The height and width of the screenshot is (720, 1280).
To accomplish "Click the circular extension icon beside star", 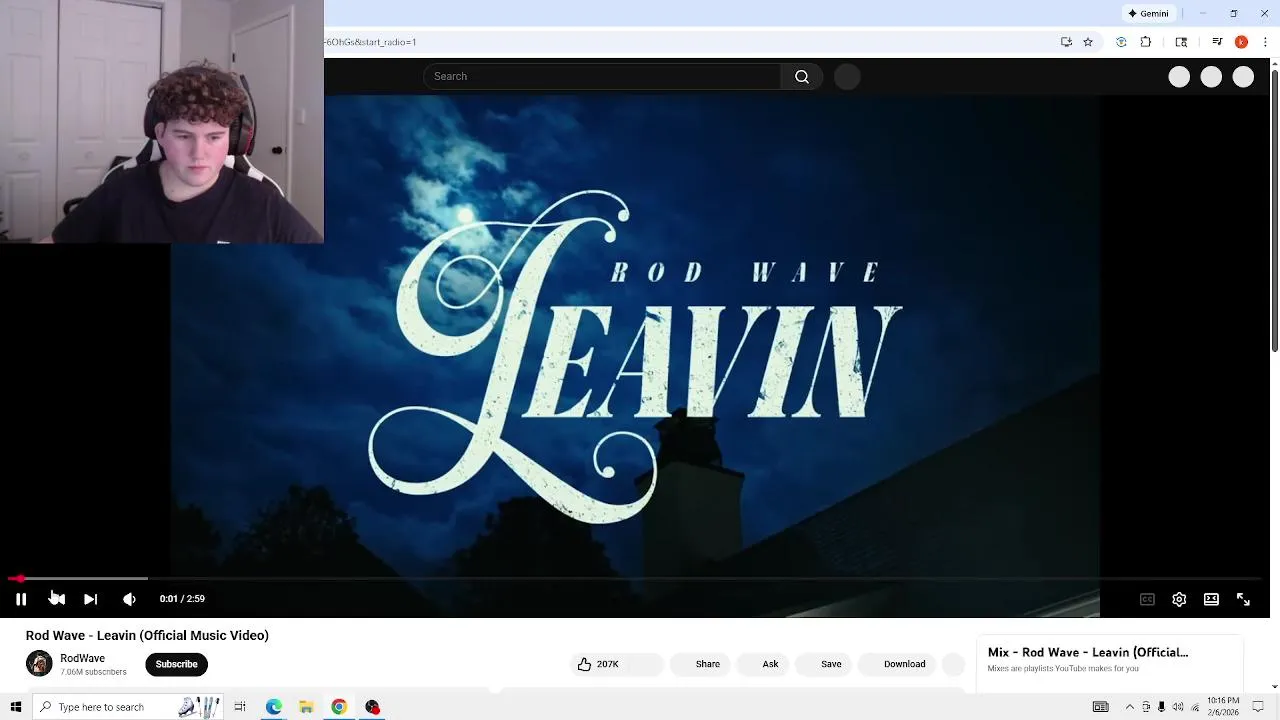I will (x=1121, y=42).
